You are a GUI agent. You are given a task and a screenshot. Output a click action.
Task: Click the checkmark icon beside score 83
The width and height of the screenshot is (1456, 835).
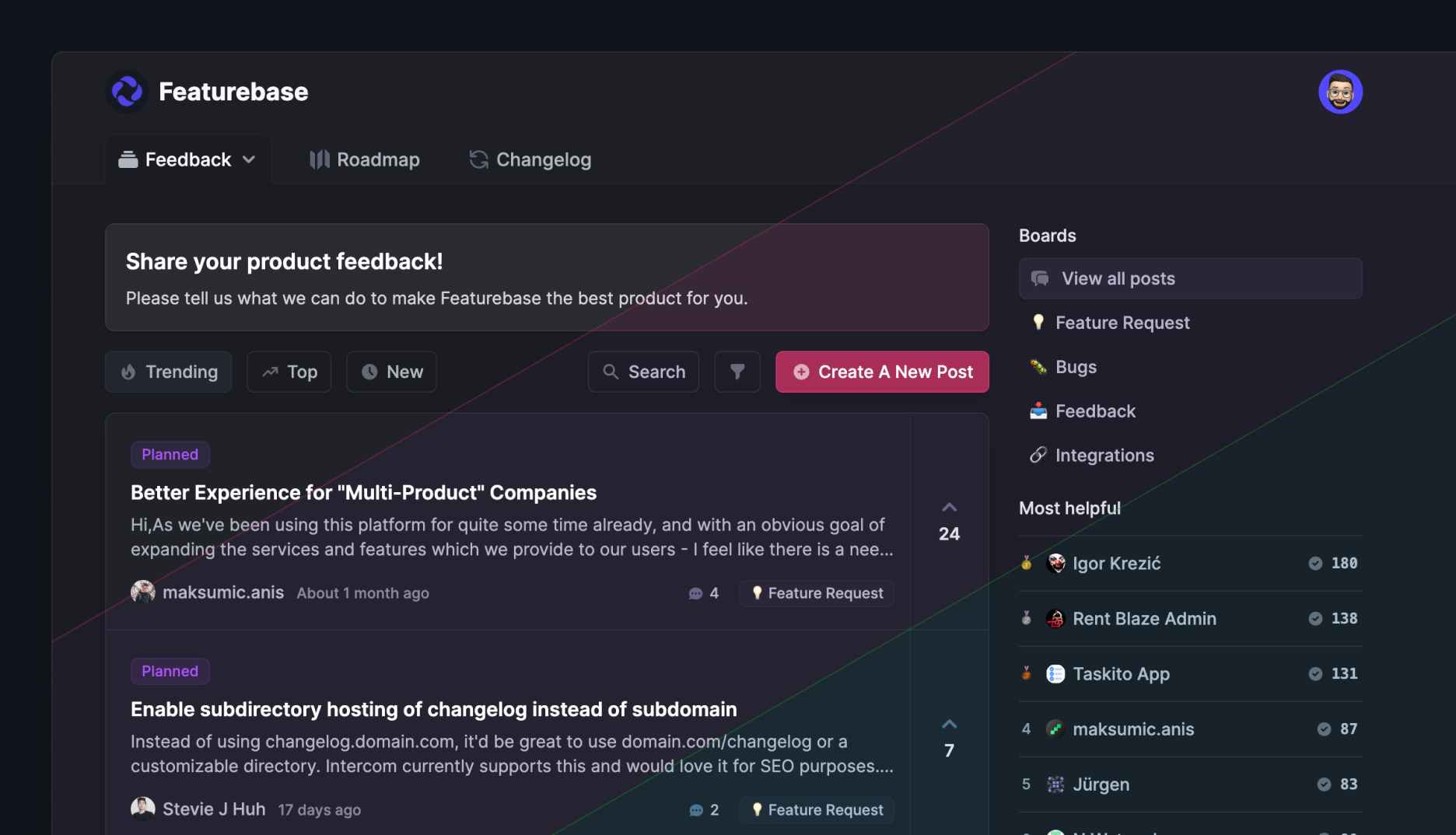[1324, 784]
